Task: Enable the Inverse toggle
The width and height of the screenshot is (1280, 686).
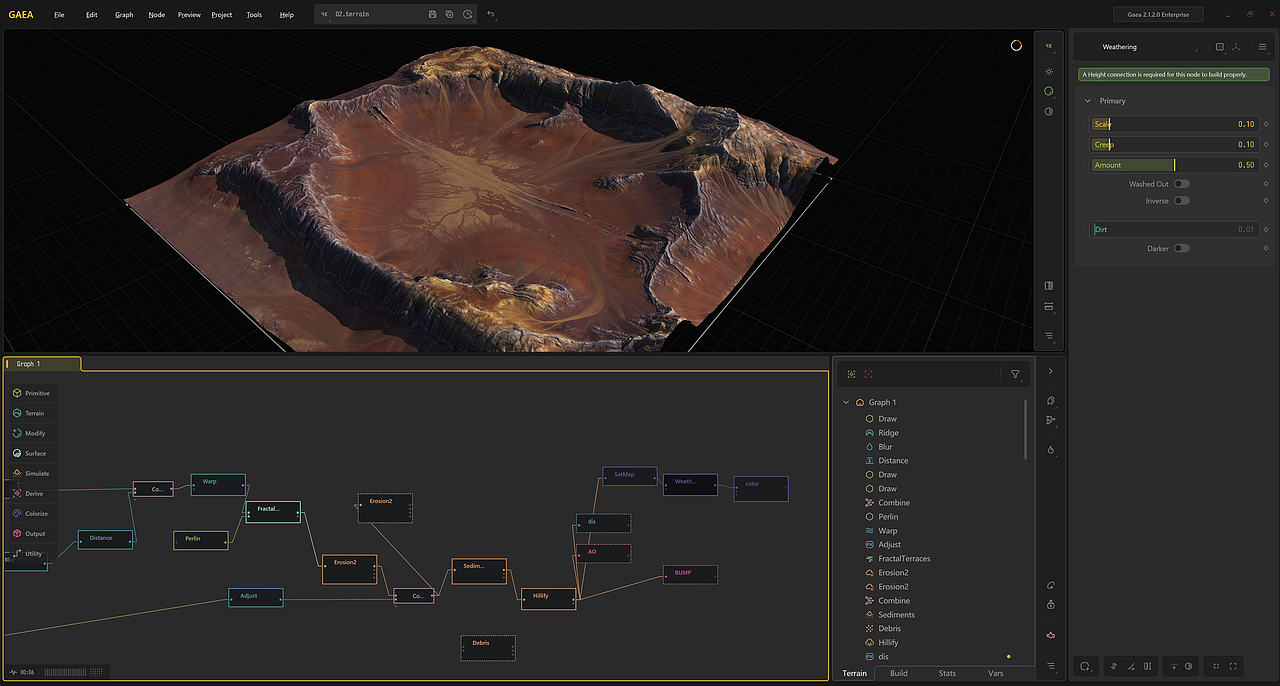Action: point(1181,201)
